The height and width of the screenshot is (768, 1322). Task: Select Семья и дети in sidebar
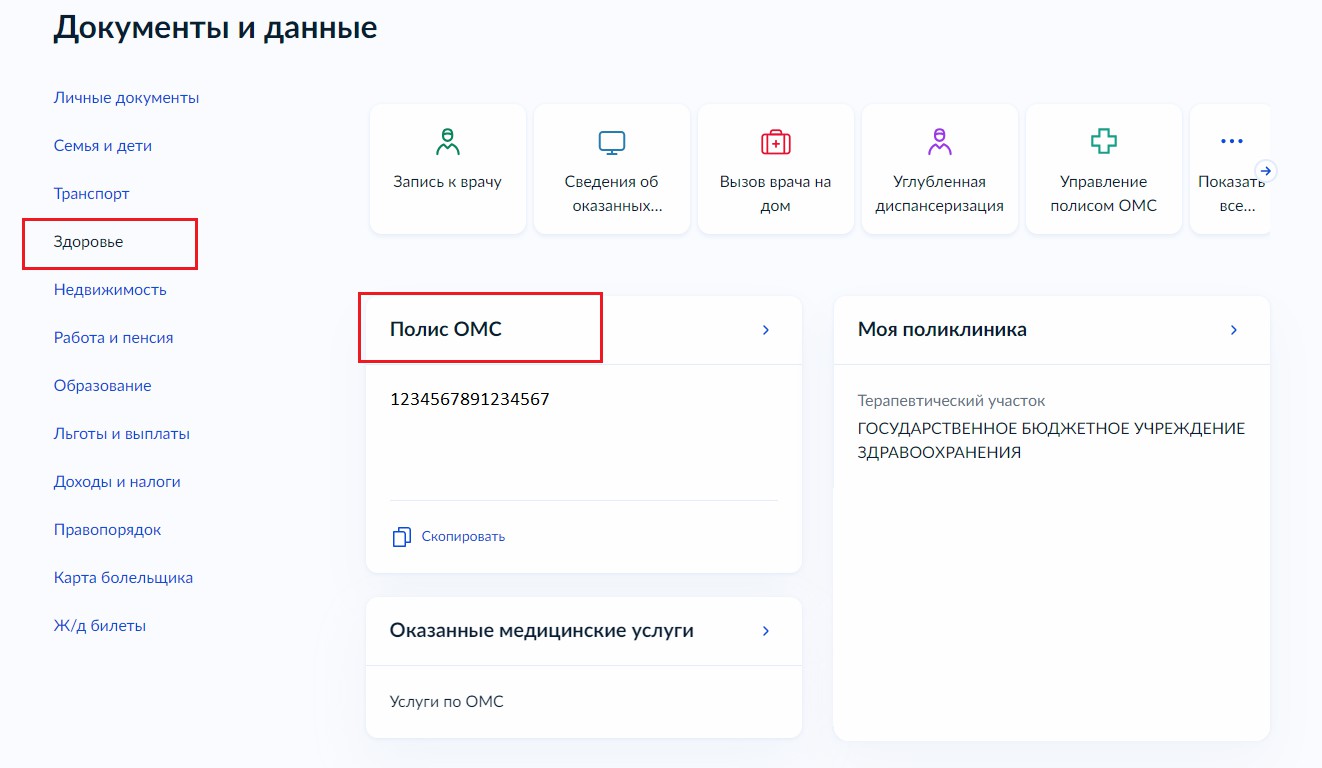click(103, 146)
